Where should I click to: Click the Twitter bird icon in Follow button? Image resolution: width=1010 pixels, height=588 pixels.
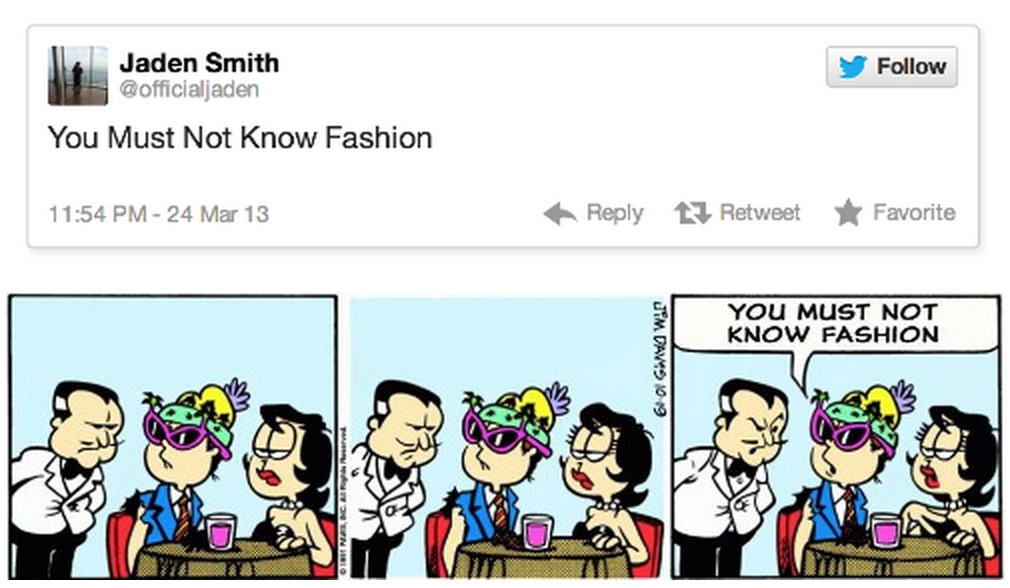pyautogui.click(x=853, y=66)
